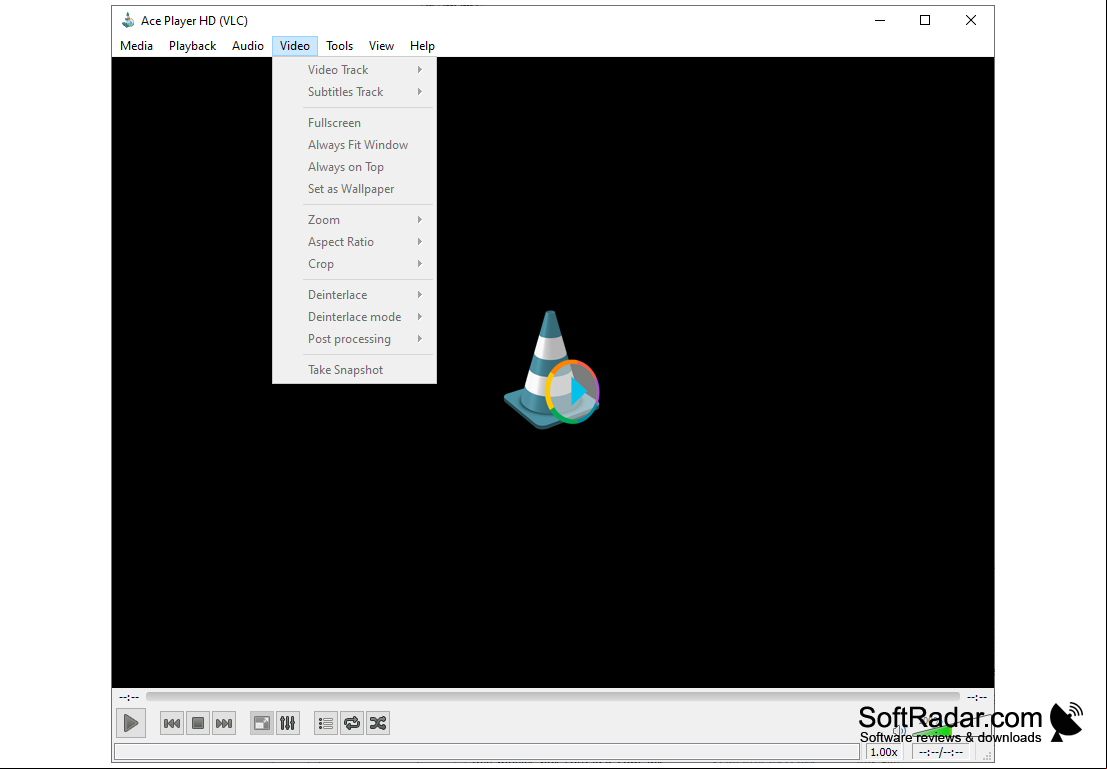Click the Play button

(131, 722)
